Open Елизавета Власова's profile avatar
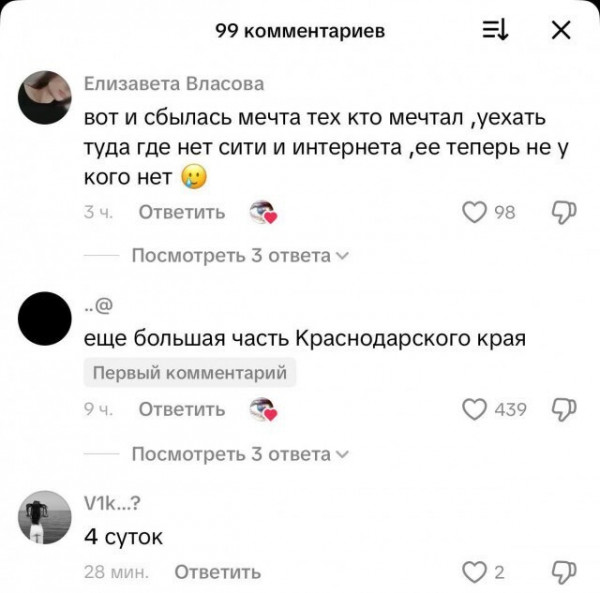 (45, 97)
